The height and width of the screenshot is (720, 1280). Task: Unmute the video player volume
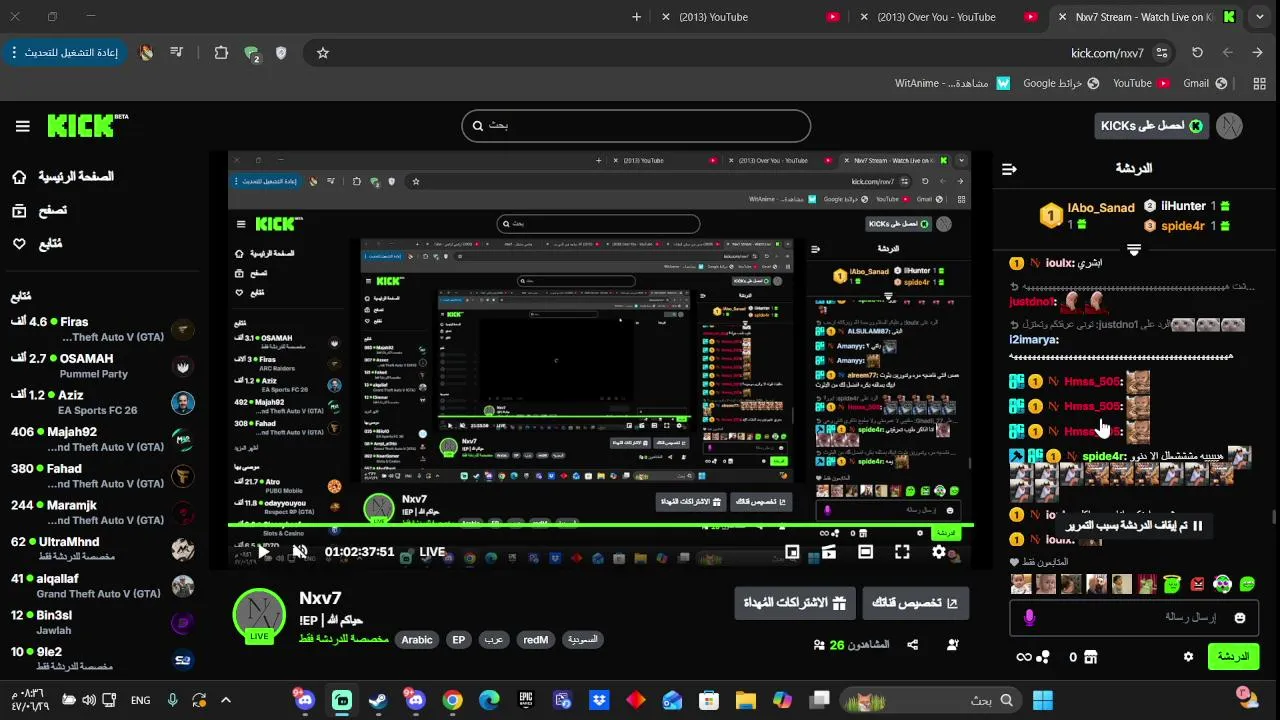pyautogui.click(x=299, y=551)
